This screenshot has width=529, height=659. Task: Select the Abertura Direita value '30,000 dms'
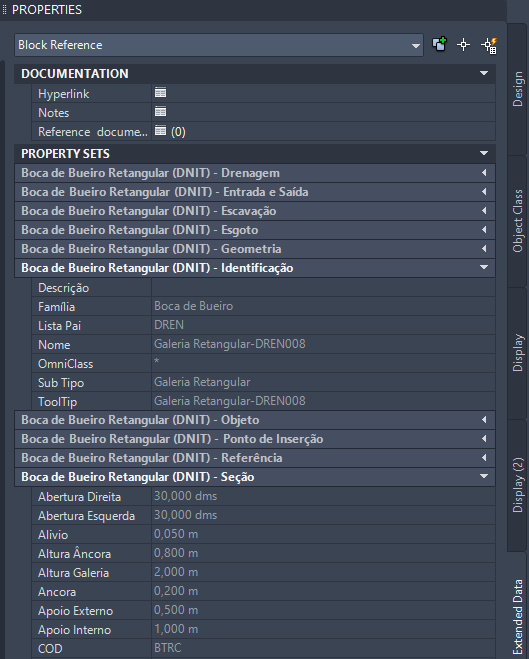tap(185, 496)
